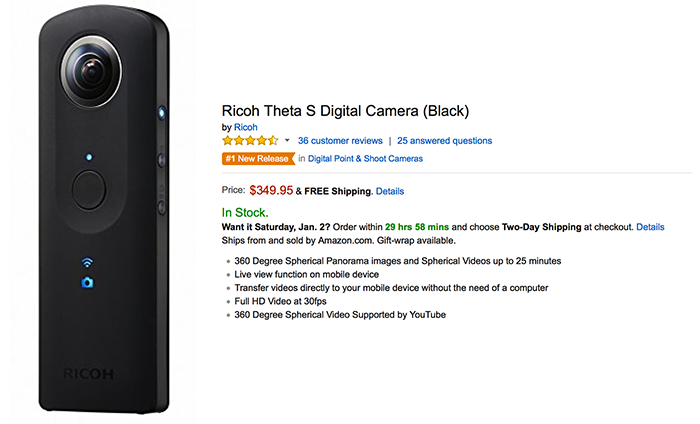The height and width of the screenshot is (424, 700).
Task: Open the free shipping Details link
Action: (x=390, y=191)
